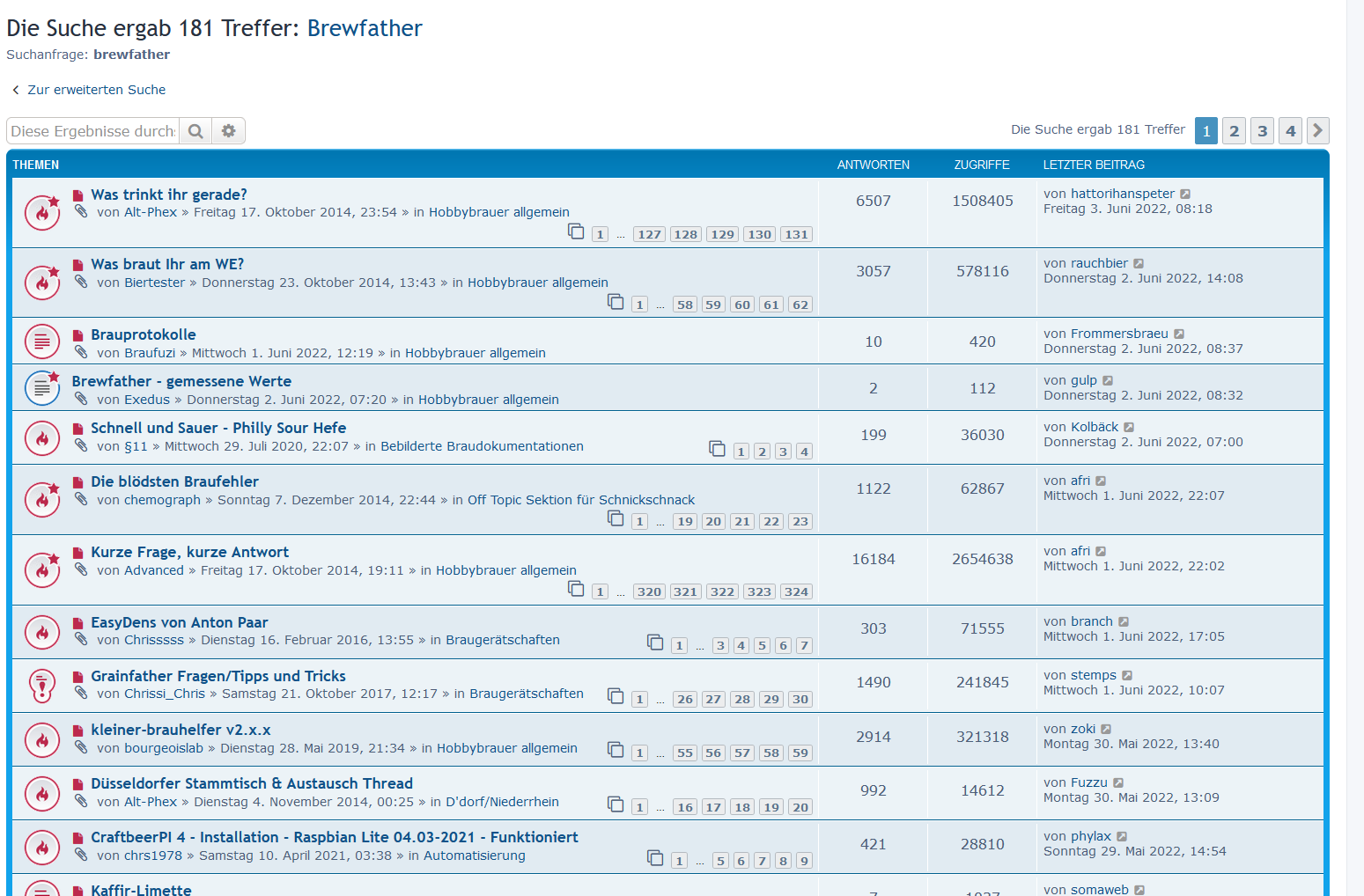Open user profile 'Alt-Phex'

click(x=151, y=212)
